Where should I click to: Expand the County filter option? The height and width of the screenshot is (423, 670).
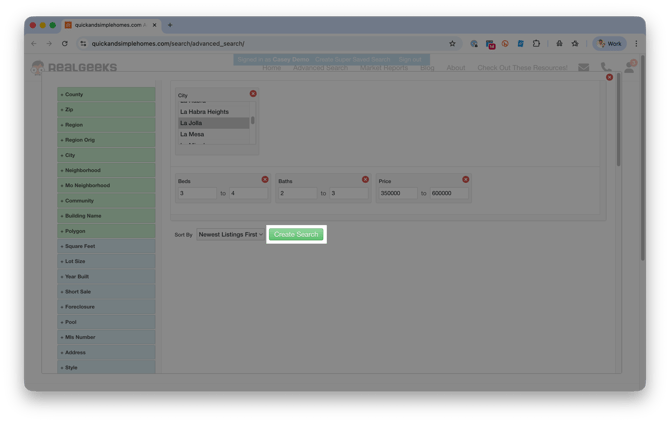click(x=106, y=94)
